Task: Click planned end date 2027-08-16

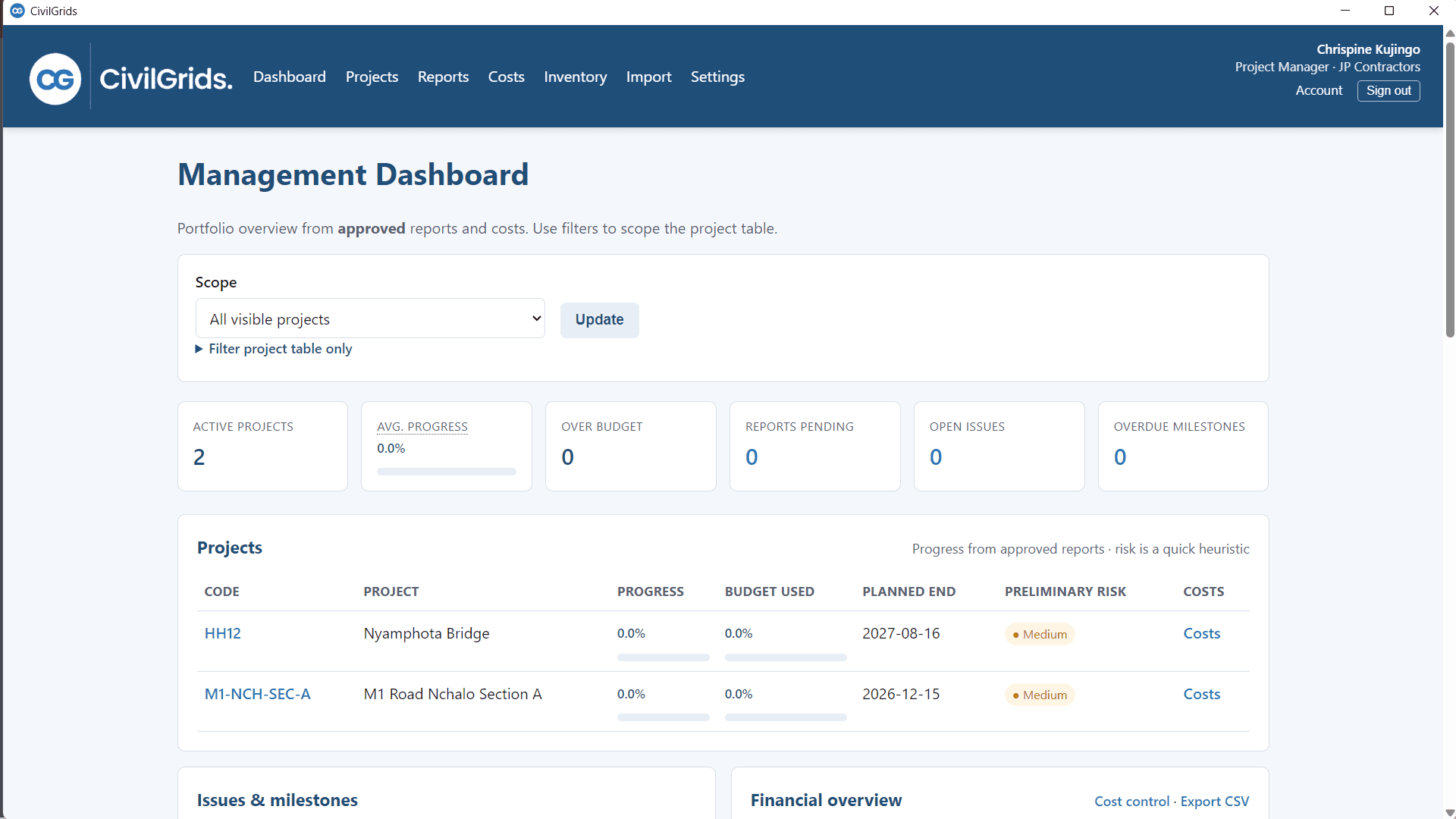Action: coord(901,633)
